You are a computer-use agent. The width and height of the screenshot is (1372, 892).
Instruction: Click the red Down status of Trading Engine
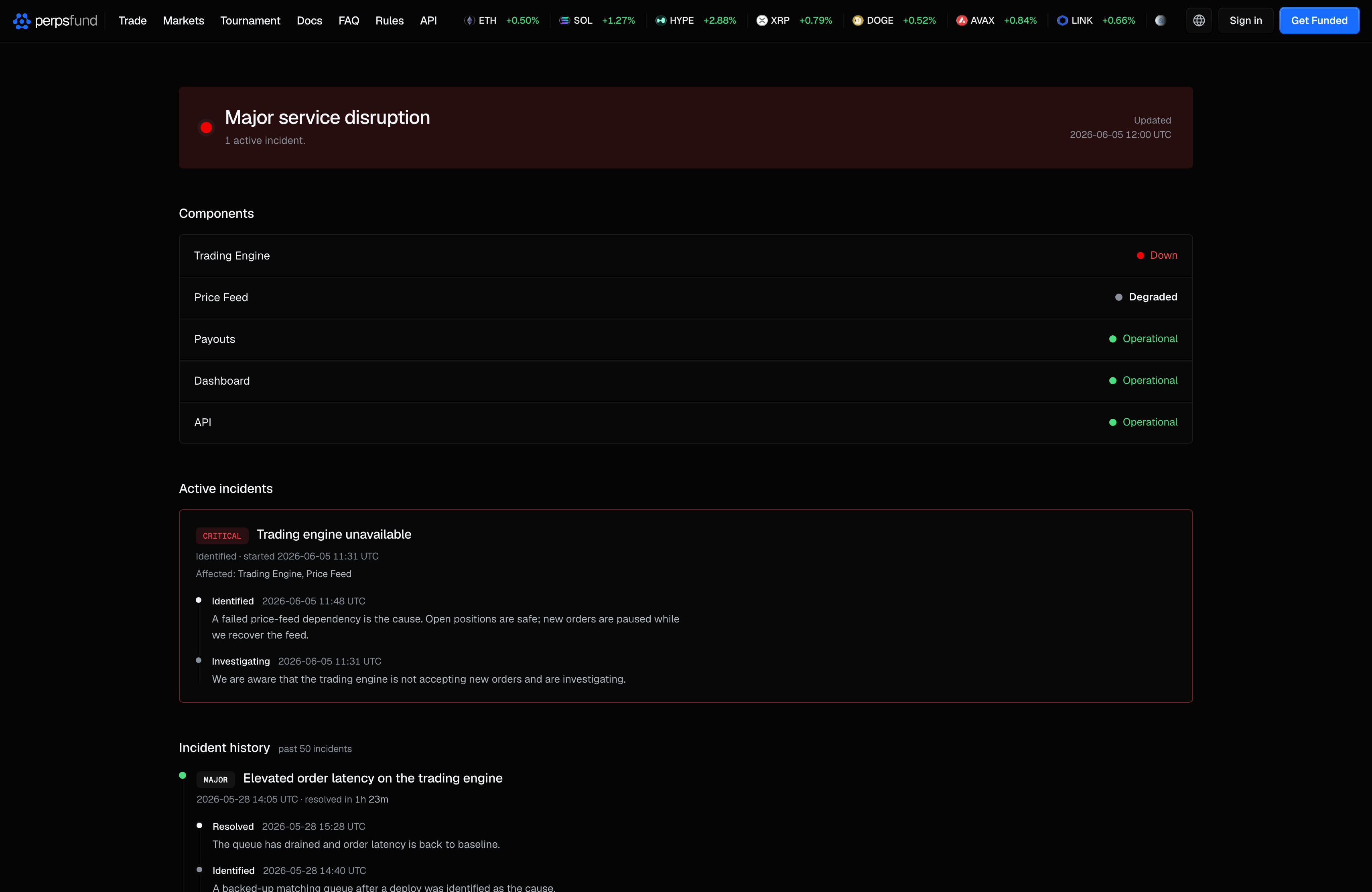point(1157,255)
